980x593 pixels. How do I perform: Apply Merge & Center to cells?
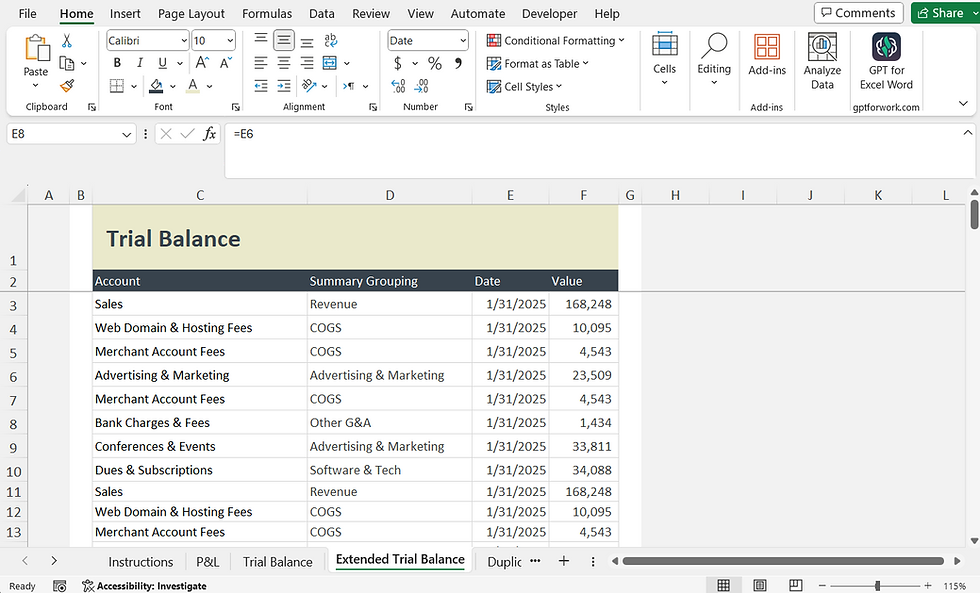[x=329, y=63]
